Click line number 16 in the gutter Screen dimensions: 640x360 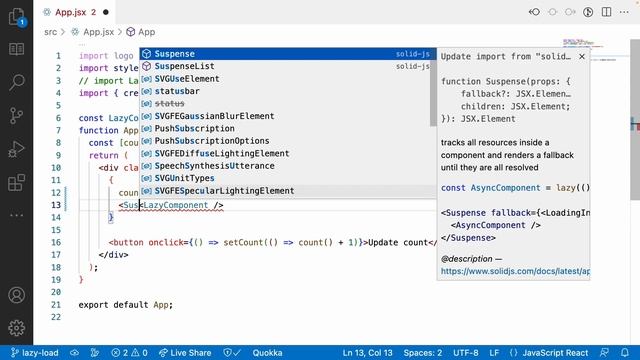[56, 242]
